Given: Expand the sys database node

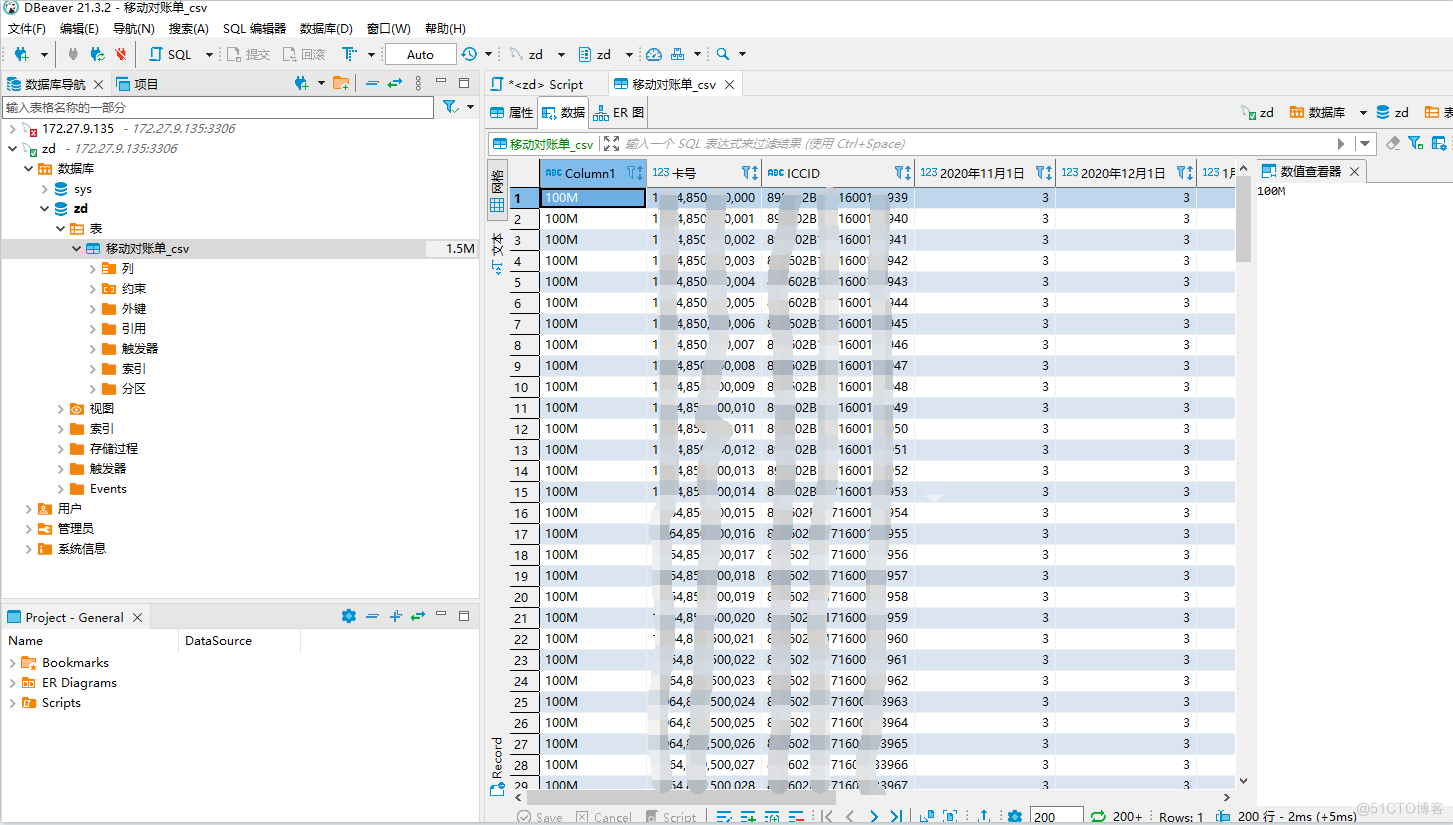Looking at the screenshot, I should pyautogui.click(x=44, y=188).
